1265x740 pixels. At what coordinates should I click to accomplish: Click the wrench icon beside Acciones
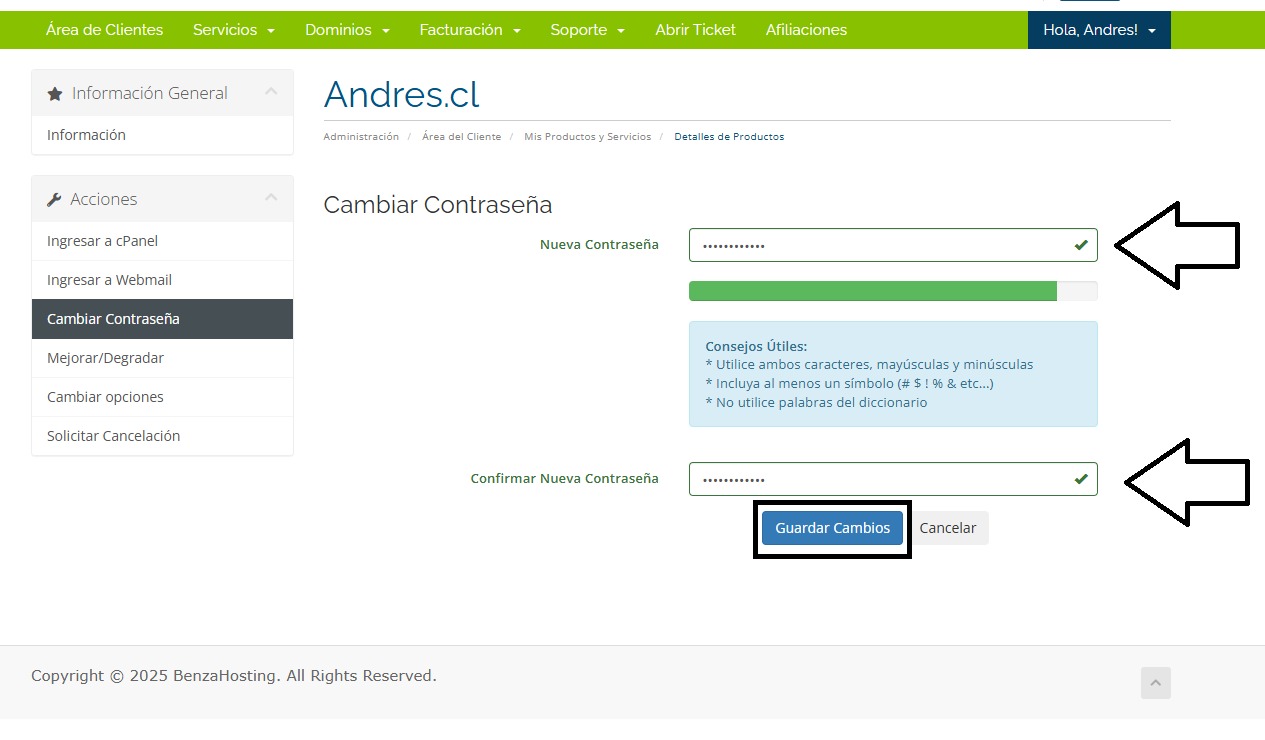54,200
